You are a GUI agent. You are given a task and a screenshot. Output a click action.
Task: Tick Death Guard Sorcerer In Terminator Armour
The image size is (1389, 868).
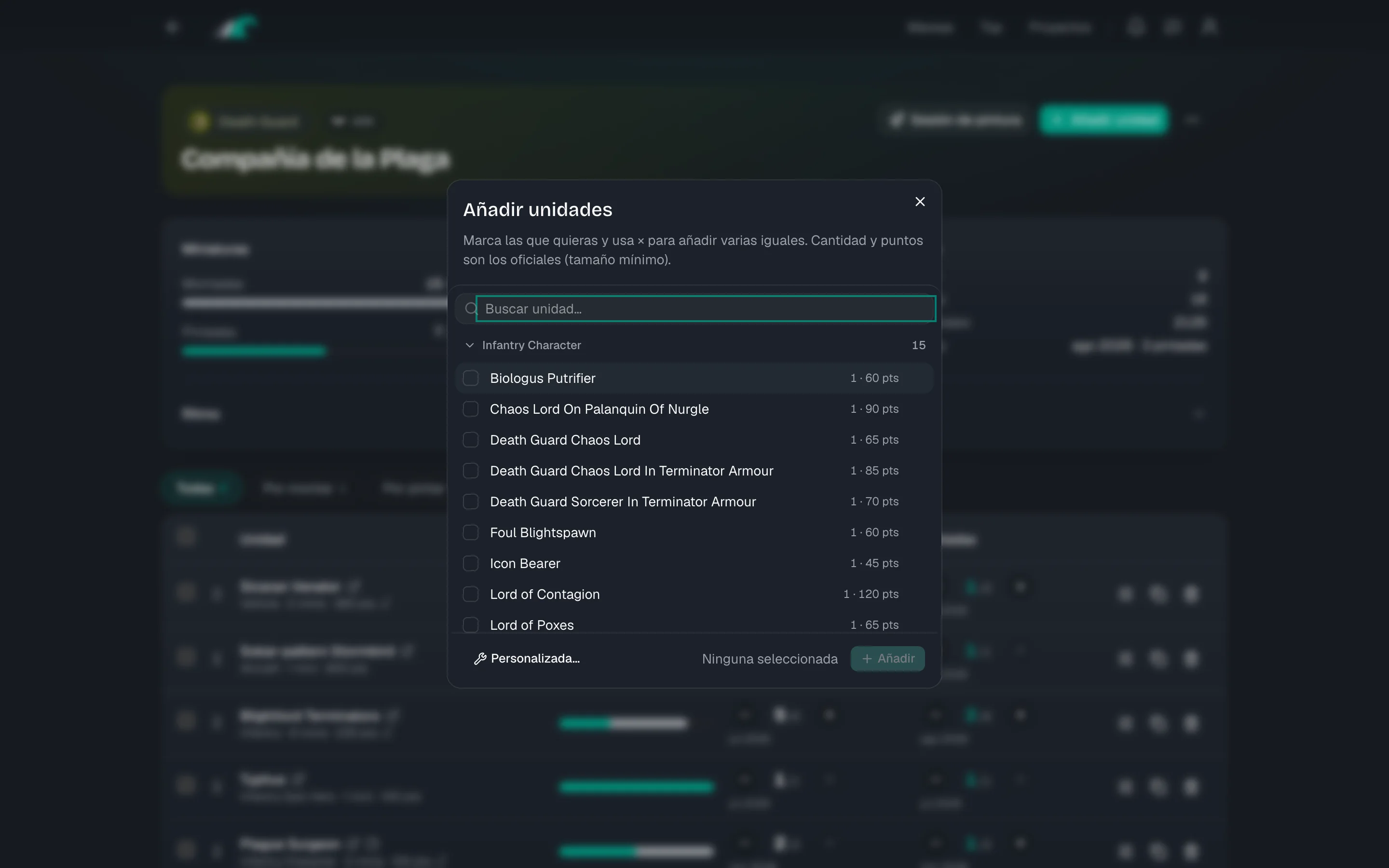point(471,502)
